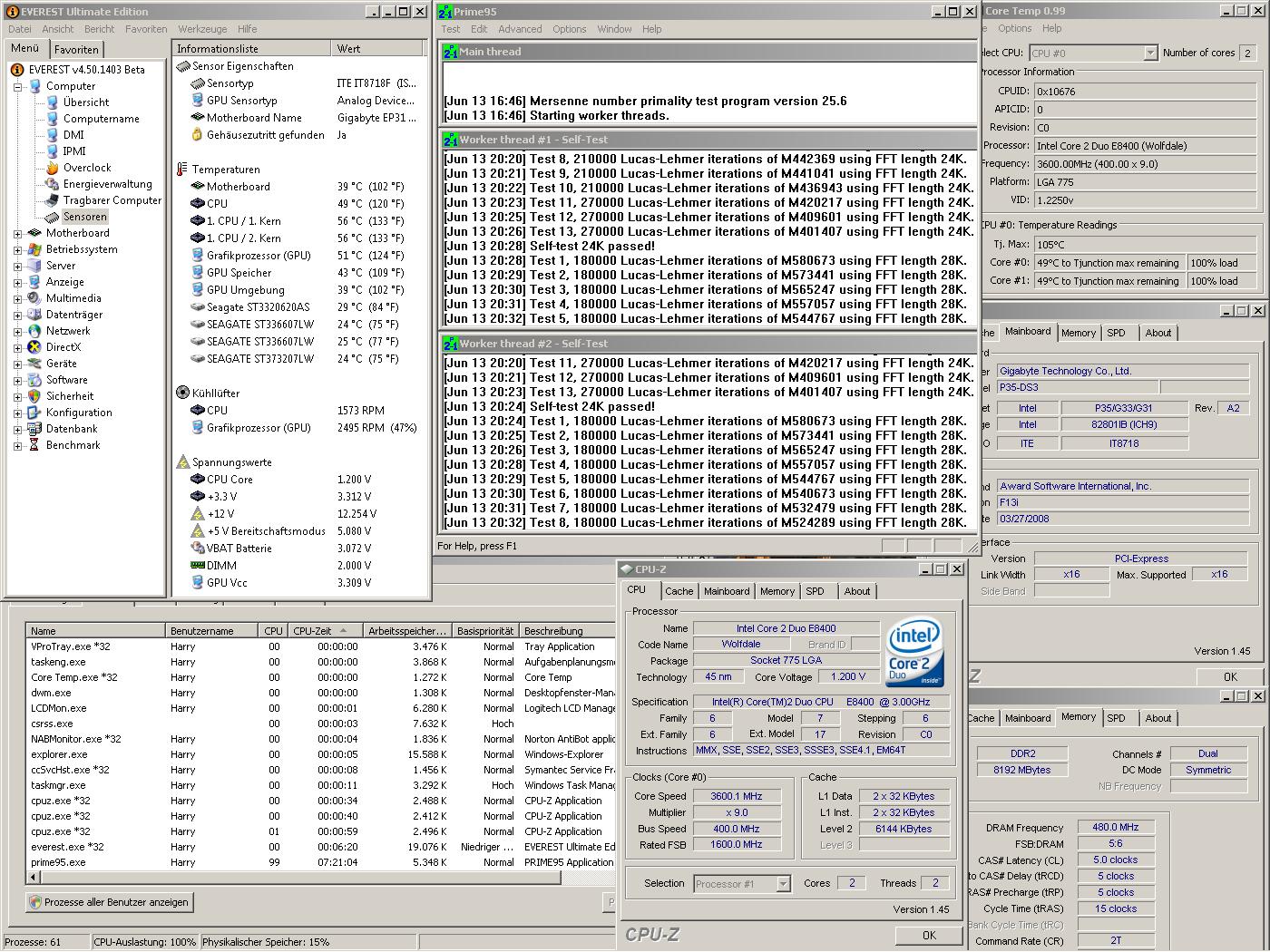Viewport: 1270px width, 952px height.
Task: Sort processes by Name column header
Action: point(96,631)
